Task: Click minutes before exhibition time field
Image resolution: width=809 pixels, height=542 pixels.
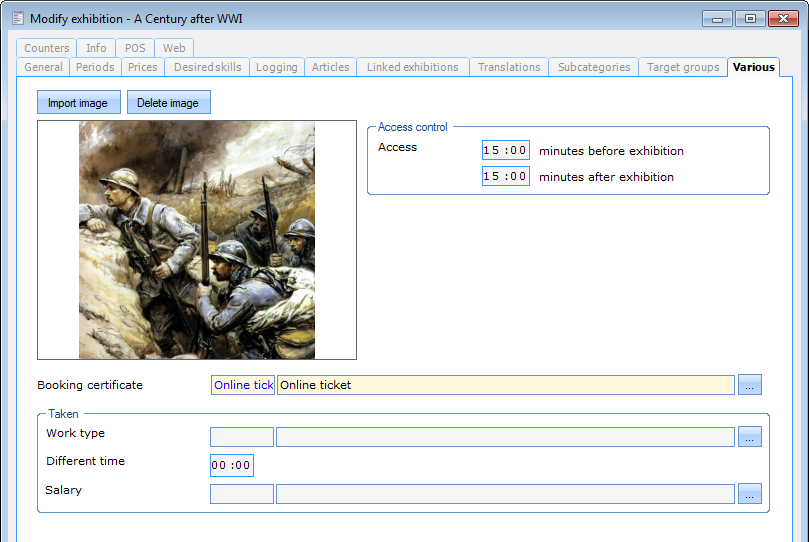Action: click(505, 151)
